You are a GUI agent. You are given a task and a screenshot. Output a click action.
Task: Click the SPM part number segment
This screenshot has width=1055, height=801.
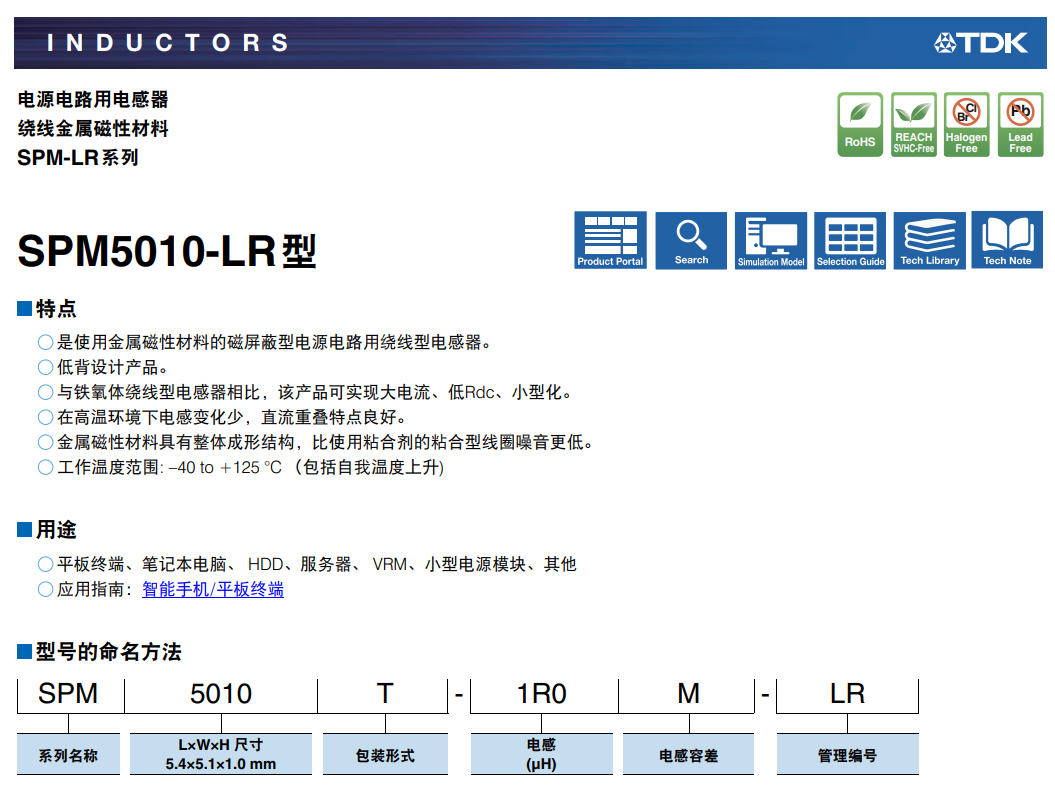68,694
